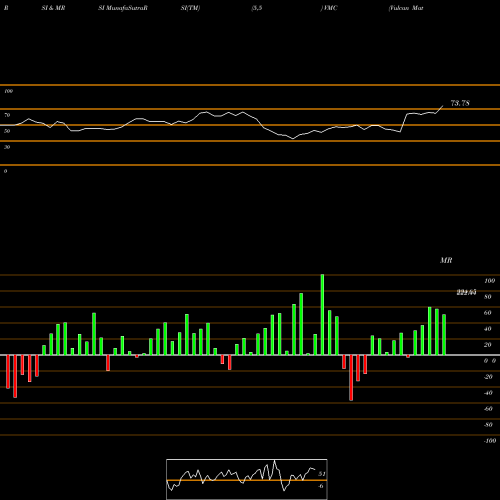This screenshot has height=500, width=500.
Task: Click the MR axis label -100
Action: tap(490, 441)
